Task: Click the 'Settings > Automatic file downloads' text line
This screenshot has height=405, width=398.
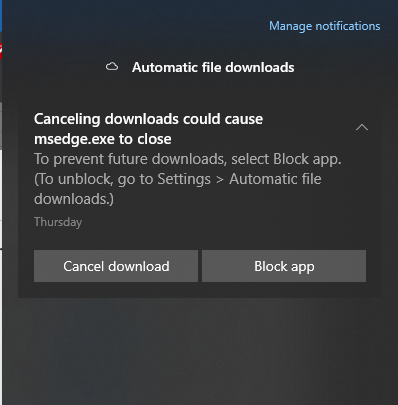Action: (178, 179)
